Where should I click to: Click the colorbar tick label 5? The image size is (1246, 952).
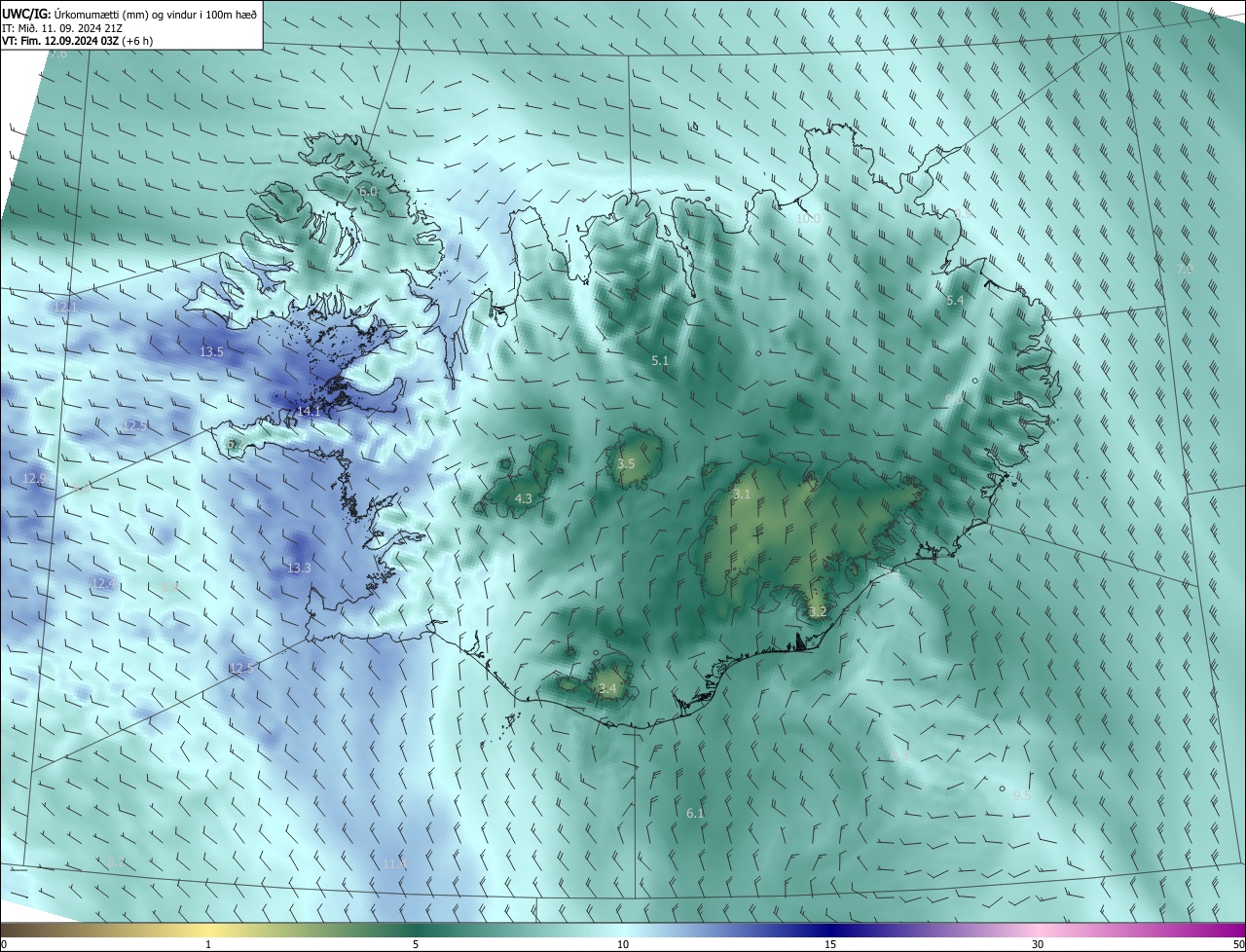(x=416, y=945)
